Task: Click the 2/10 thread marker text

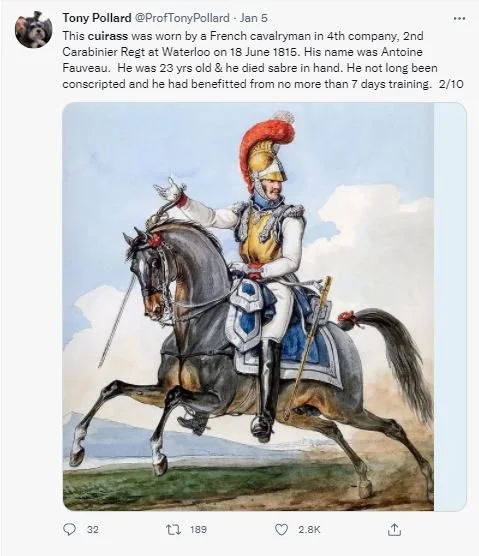Action: [x=451, y=84]
